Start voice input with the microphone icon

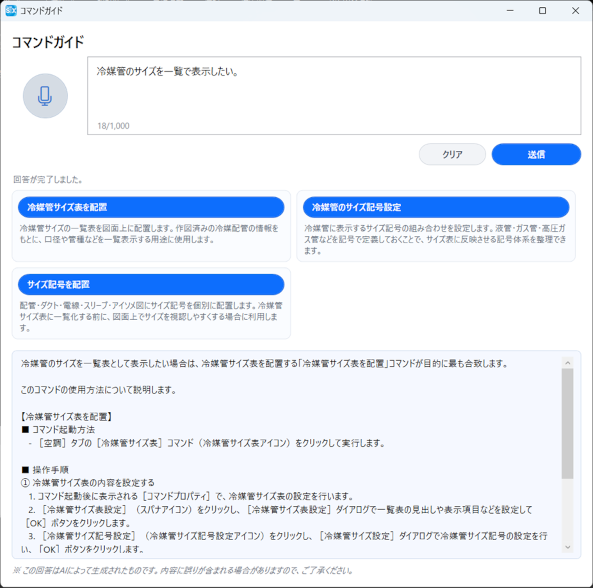[45, 96]
